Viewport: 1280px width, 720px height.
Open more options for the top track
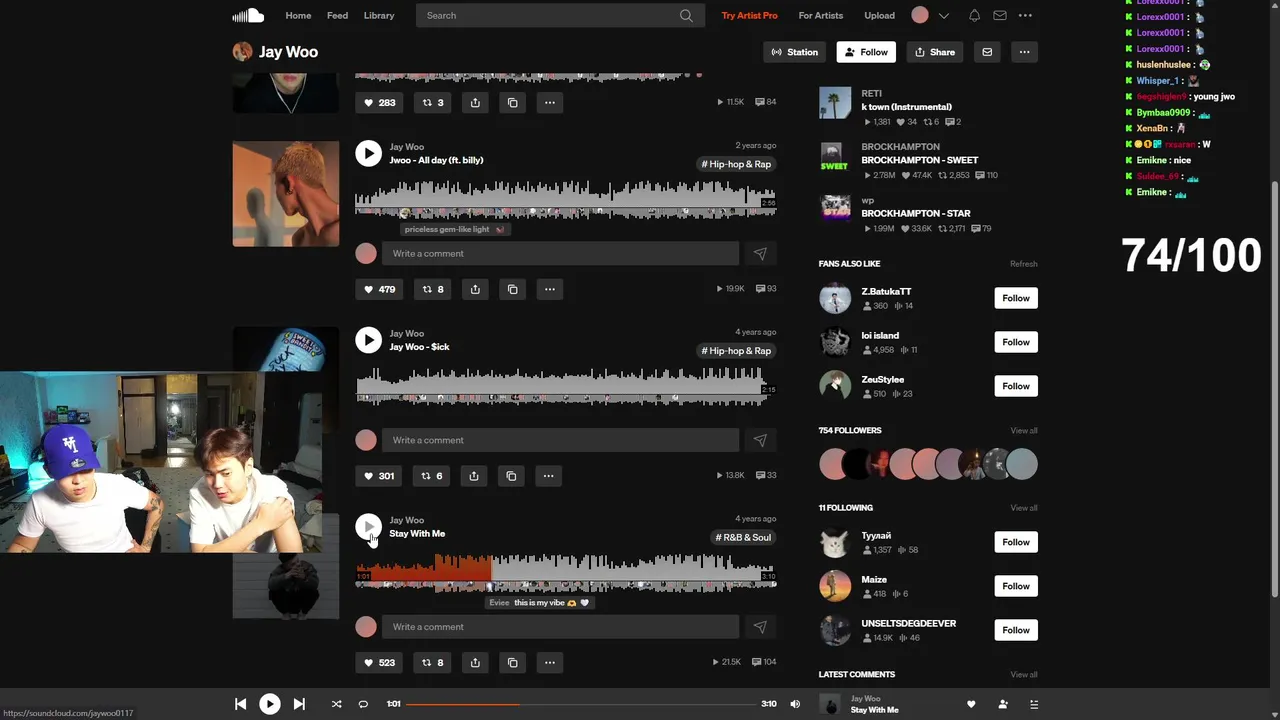point(549,102)
